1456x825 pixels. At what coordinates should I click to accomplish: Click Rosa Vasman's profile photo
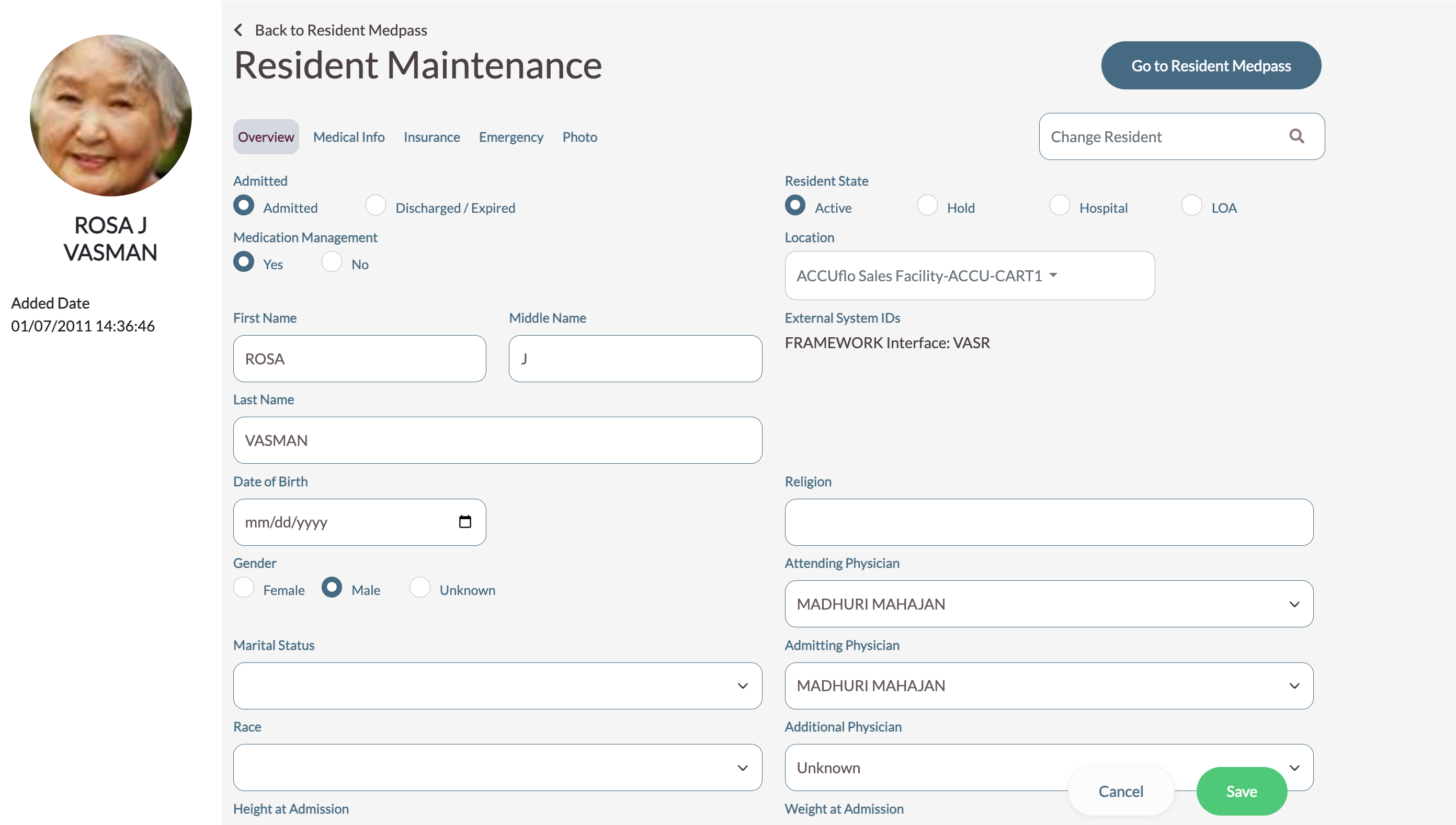[110, 116]
